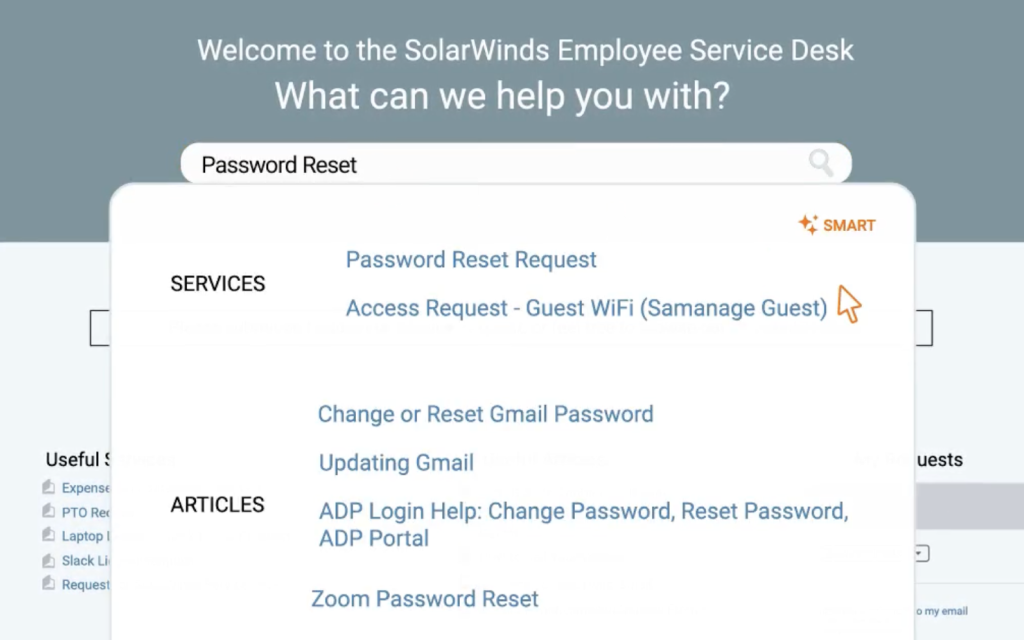This screenshot has width=1024, height=640.
Task: Open the Updating Gmail article
Action: [x=396, y=463]
